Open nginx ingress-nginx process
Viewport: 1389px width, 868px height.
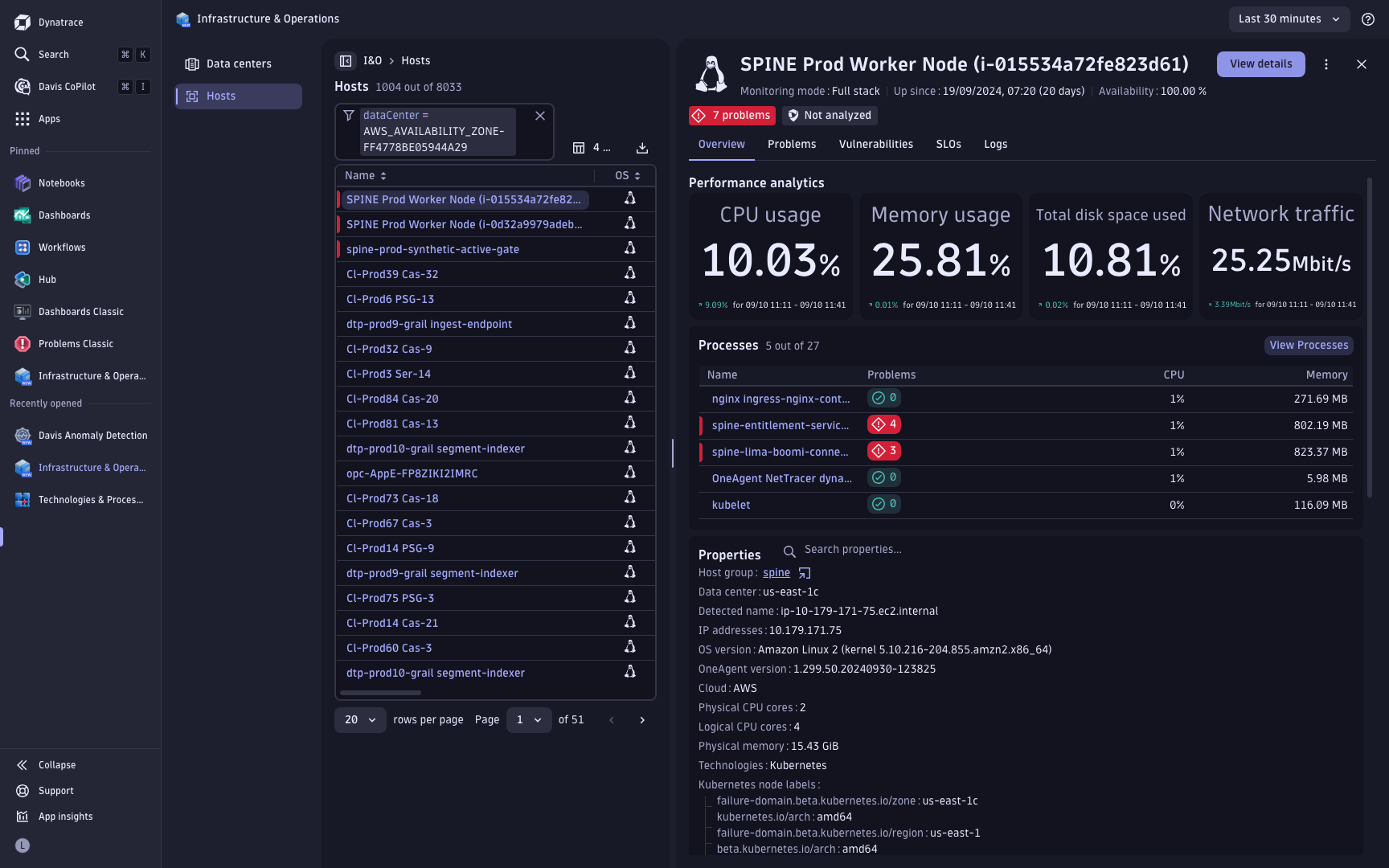point(781,399)
